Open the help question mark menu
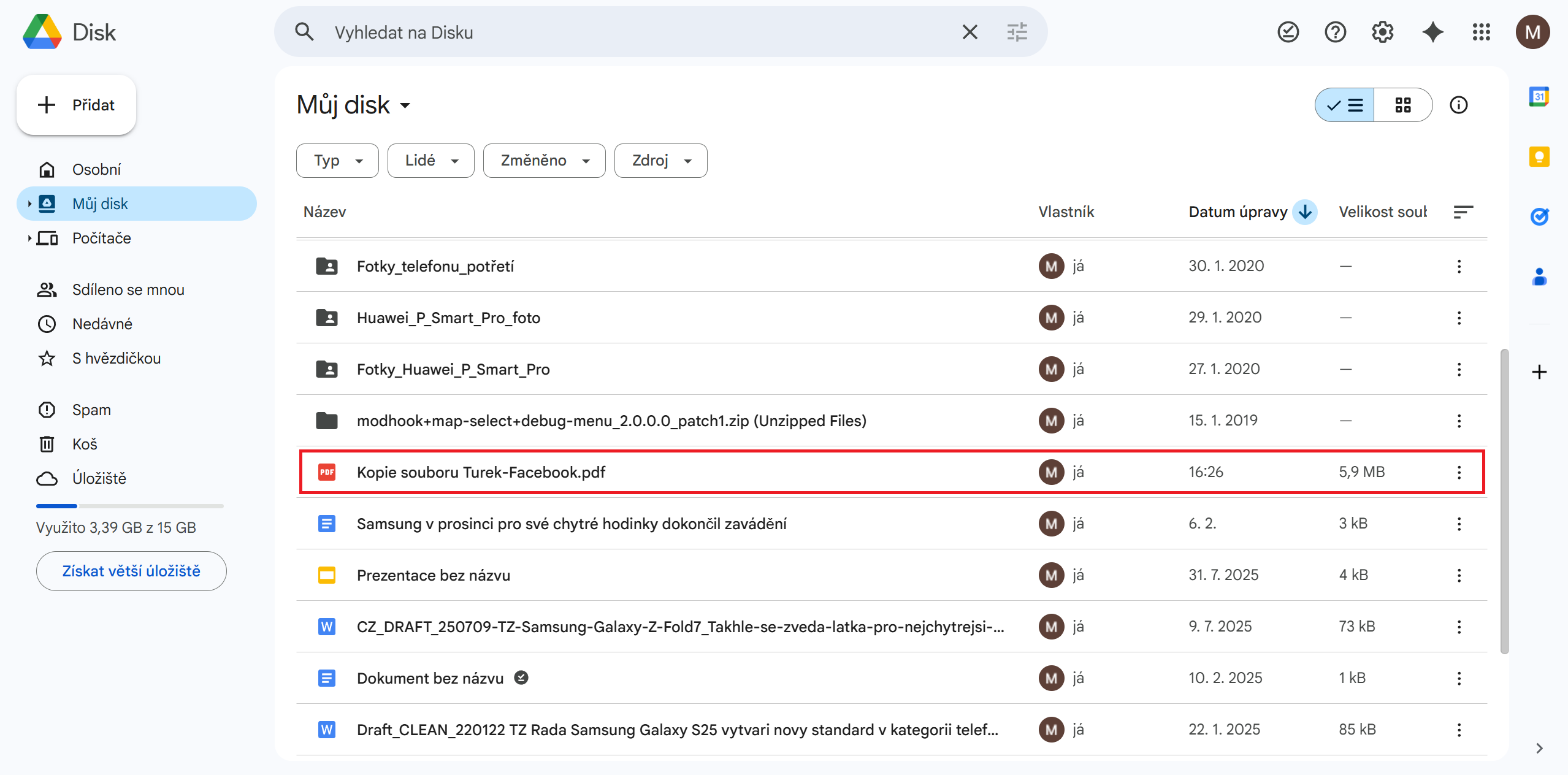1568x775 pixels. click(x=1335, y=32)
